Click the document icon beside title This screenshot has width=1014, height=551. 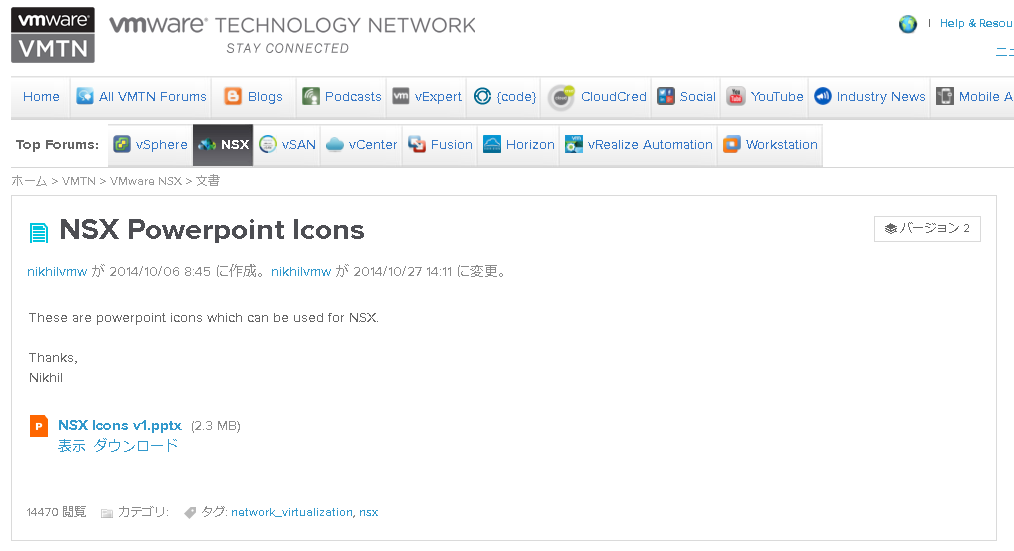point(39,233)
